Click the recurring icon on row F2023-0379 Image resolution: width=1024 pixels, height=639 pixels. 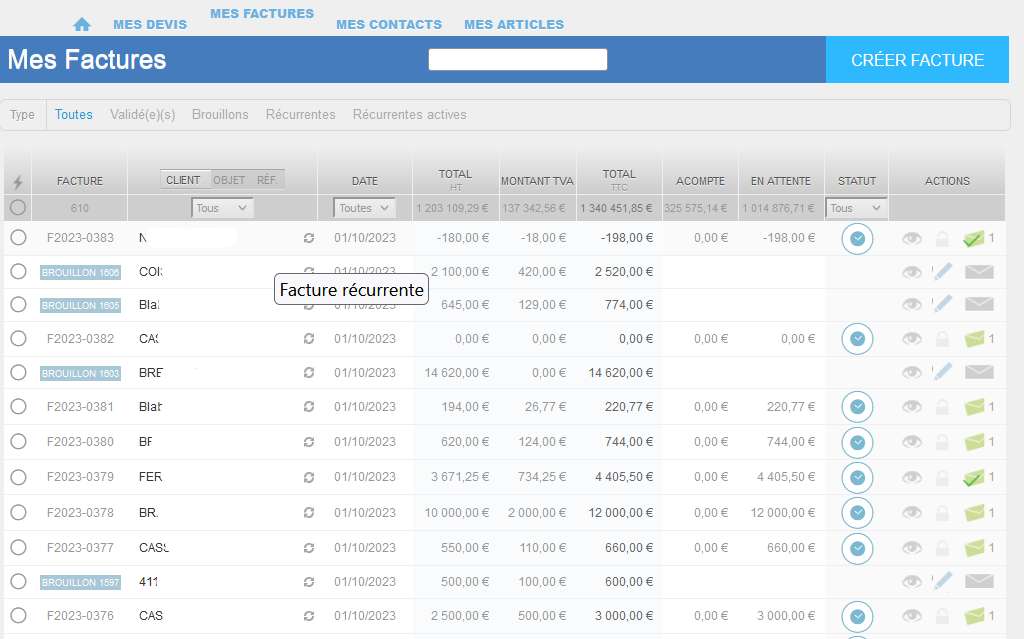coord(309,477)
